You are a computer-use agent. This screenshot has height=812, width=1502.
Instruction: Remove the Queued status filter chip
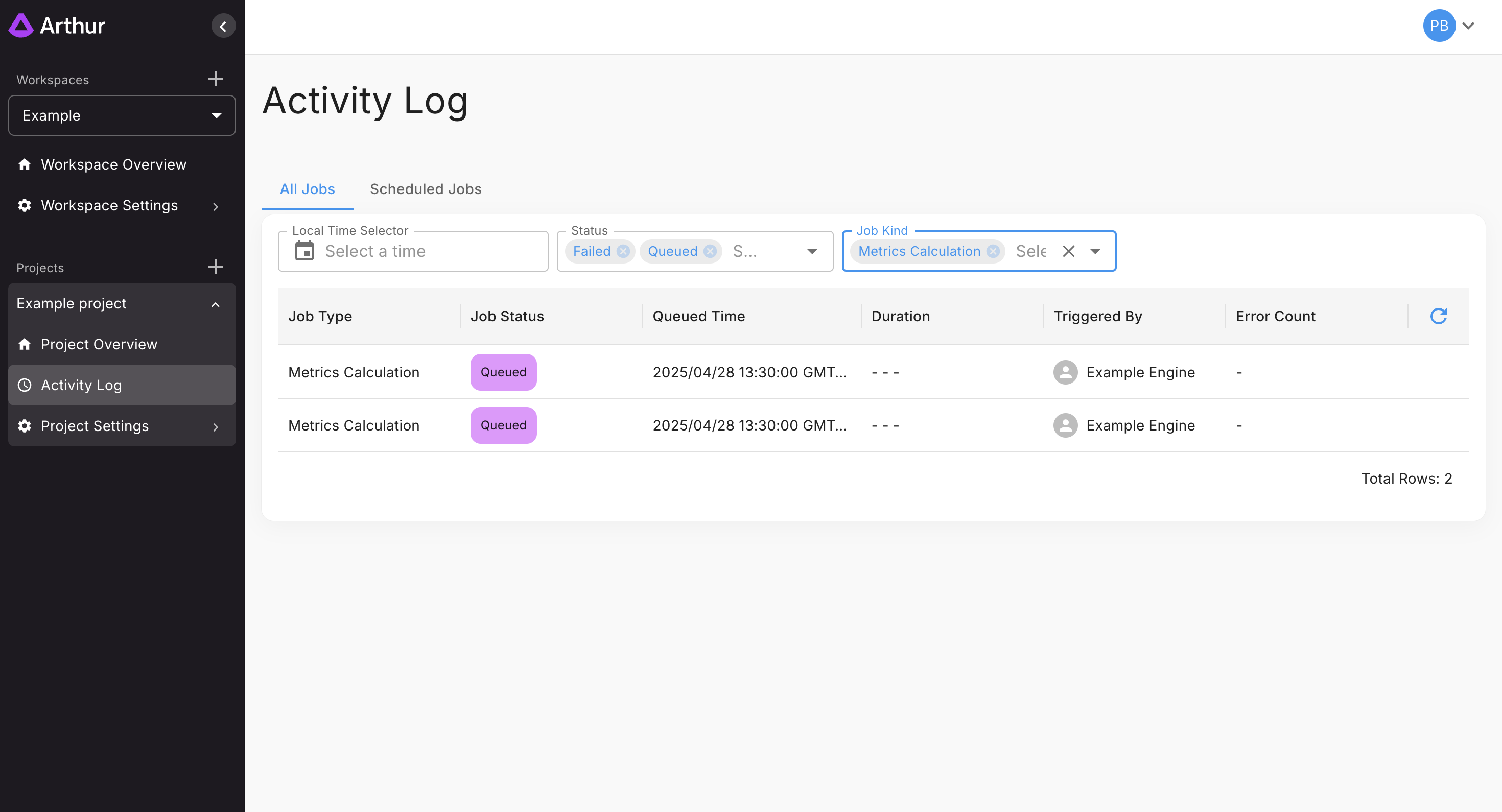(x=710, y=251)
